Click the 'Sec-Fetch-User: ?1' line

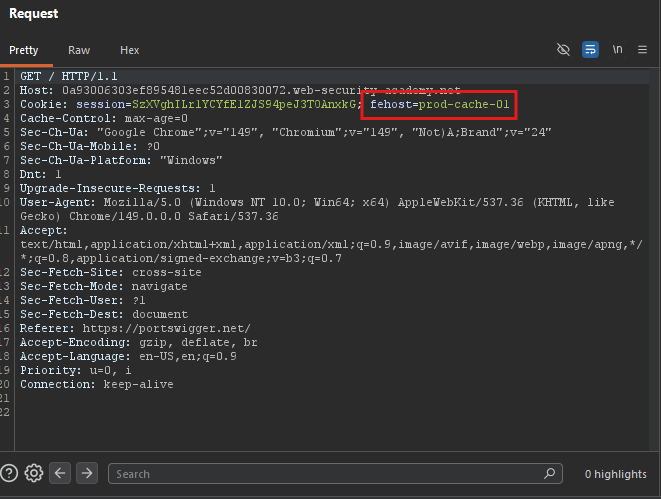click(83, 300)
